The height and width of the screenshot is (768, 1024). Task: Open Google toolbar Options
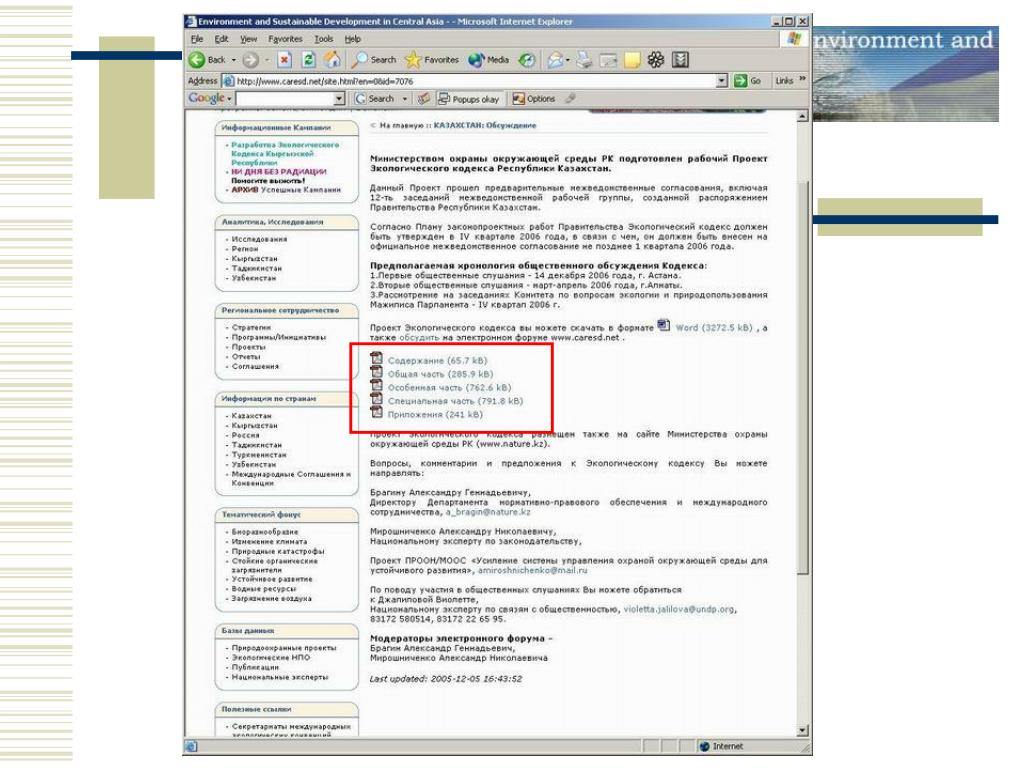(x=534, y=99)
